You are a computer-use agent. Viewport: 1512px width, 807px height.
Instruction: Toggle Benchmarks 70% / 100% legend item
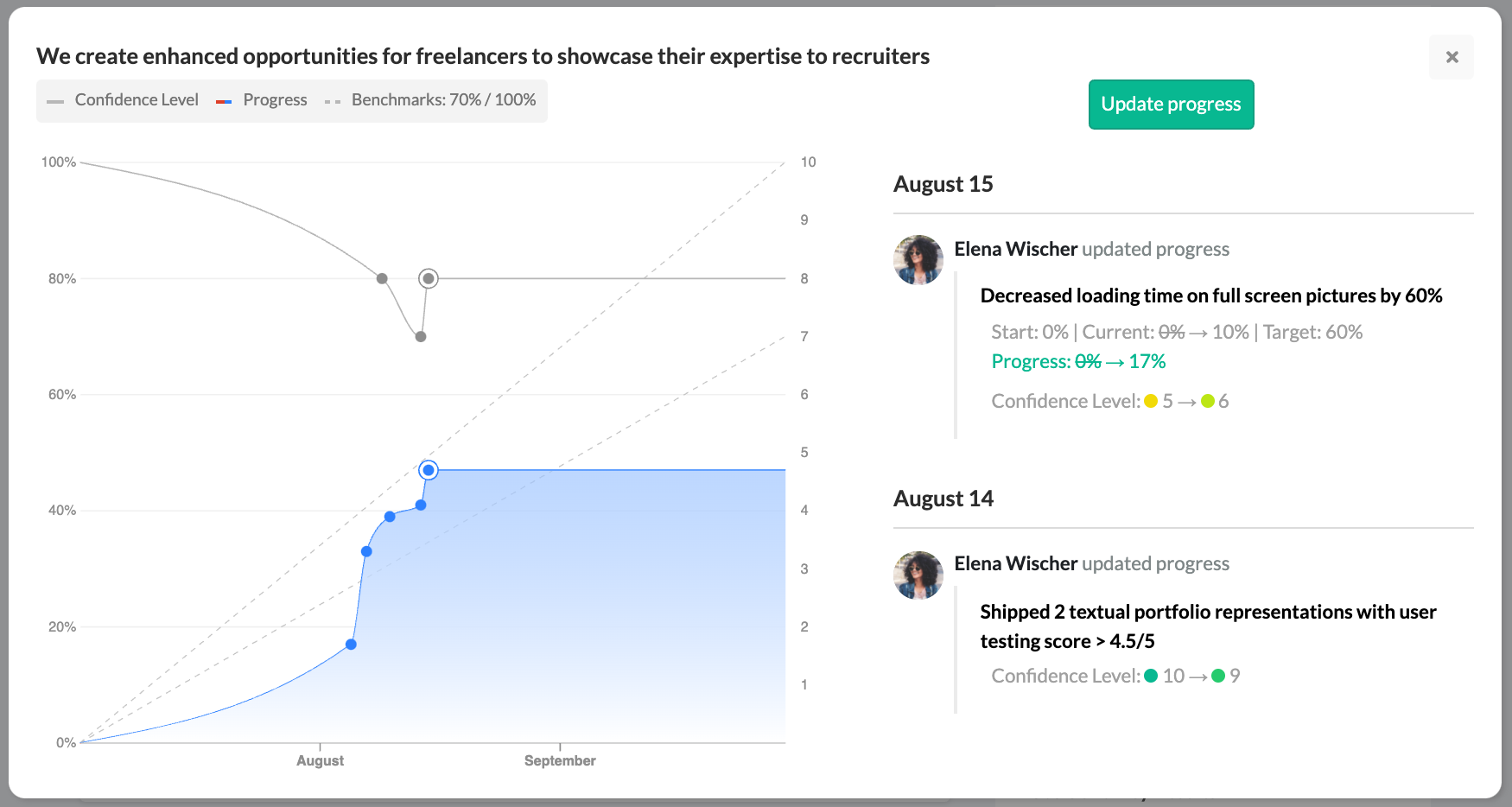pyautogui.click(x=430, y=100)
